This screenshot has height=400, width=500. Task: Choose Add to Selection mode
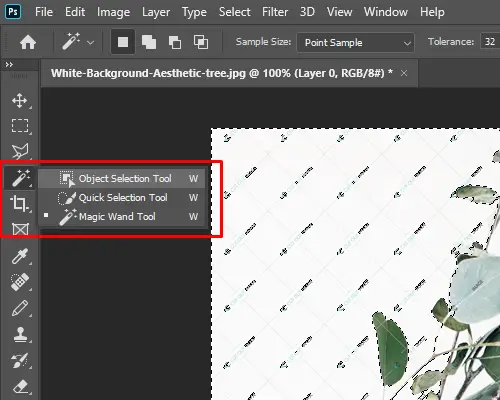pyautogui.click(x=149, y=42)
